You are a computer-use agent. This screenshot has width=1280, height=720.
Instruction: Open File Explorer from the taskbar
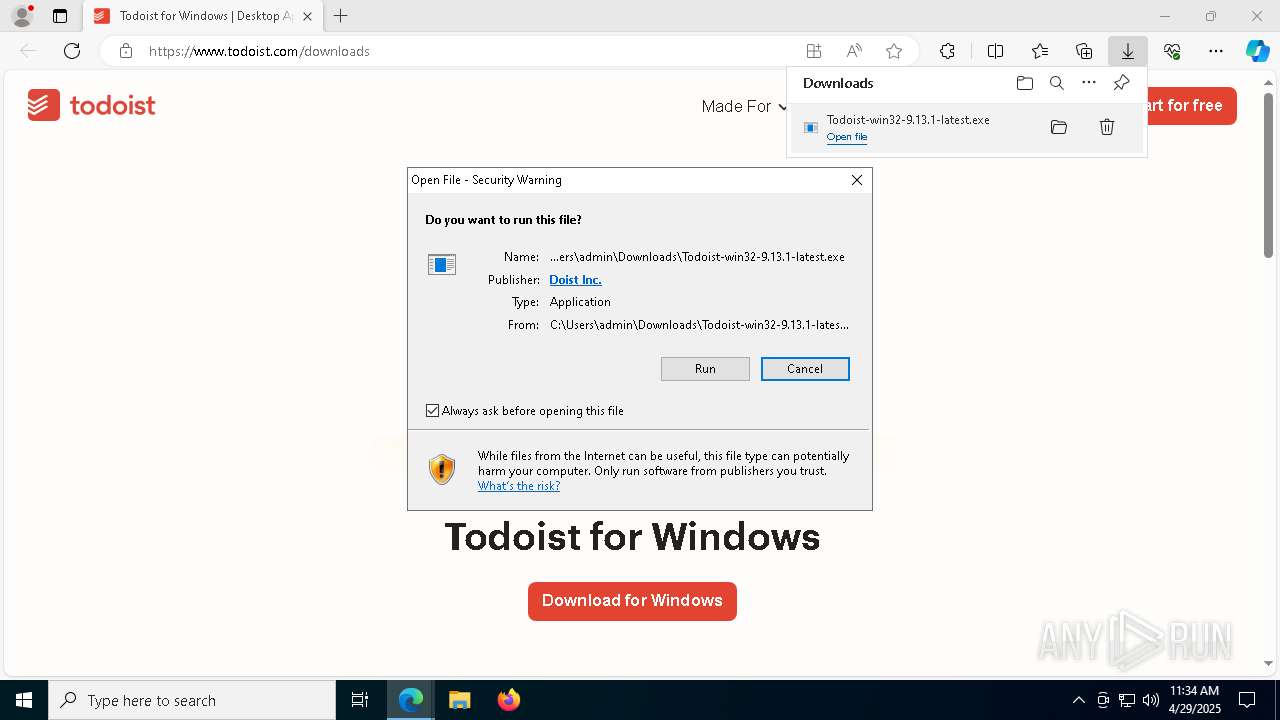tap(459, 700)
